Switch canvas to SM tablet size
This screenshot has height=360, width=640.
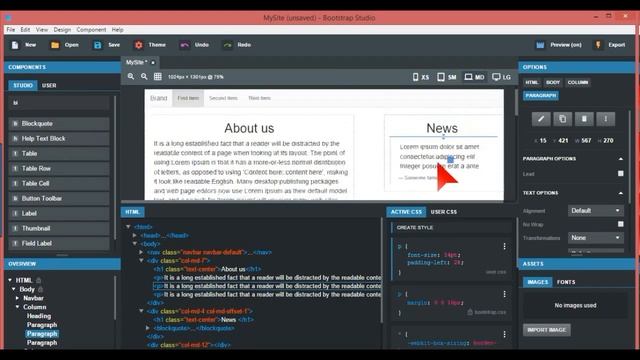click(447, 77)
